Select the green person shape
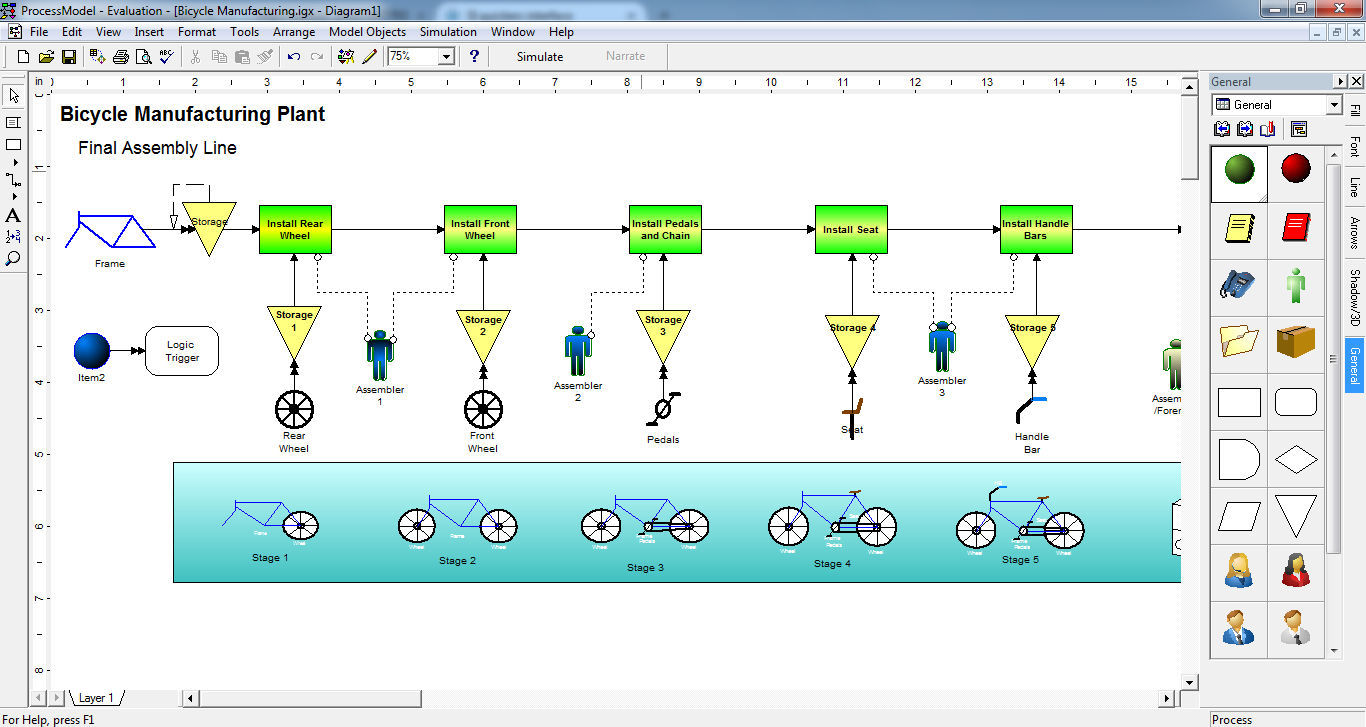The image size is (1366, 727). [x=1296, y=286]
